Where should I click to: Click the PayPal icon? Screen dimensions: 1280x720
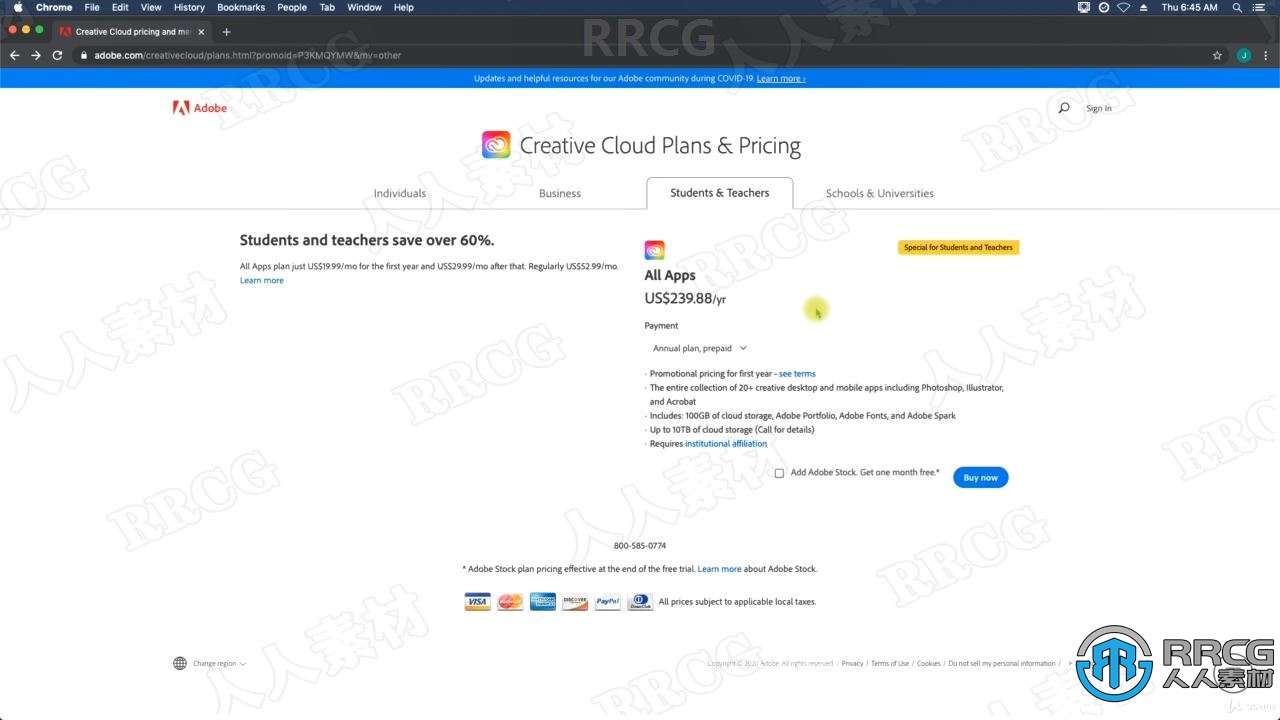pyautogui.click(x=608, y=602)
